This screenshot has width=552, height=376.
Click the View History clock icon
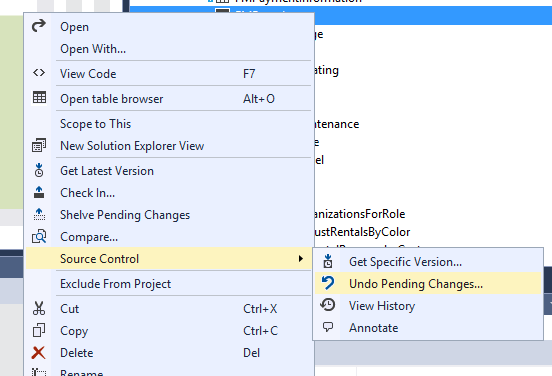[328, 305]
